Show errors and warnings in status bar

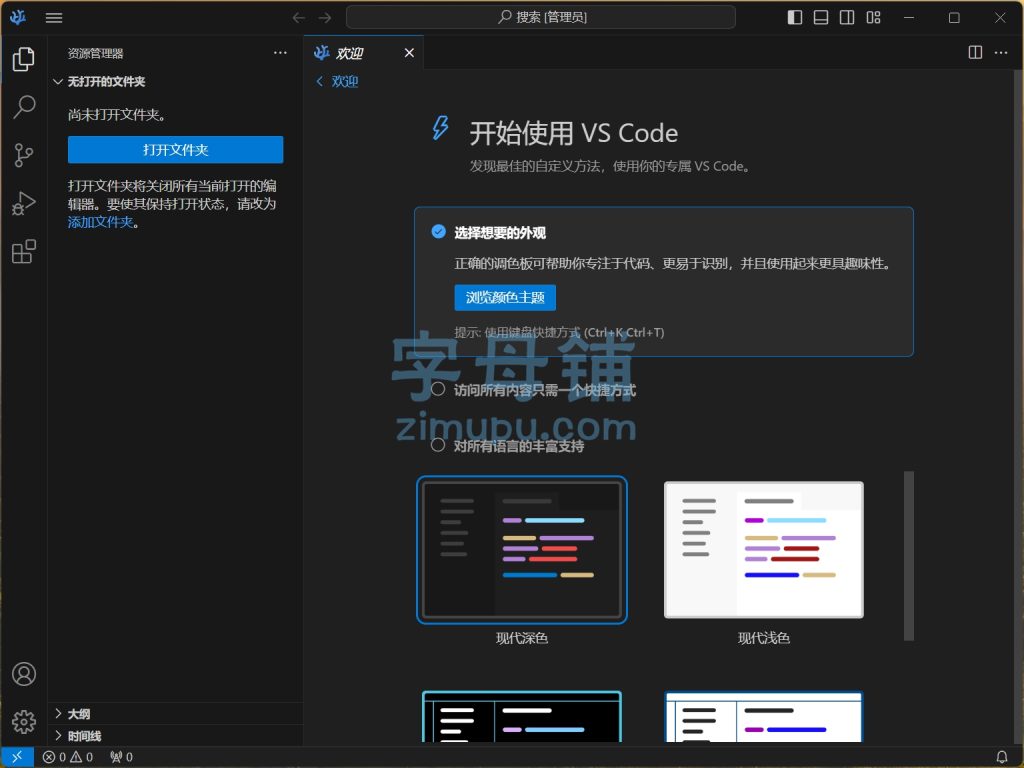(x=68, y=757)
